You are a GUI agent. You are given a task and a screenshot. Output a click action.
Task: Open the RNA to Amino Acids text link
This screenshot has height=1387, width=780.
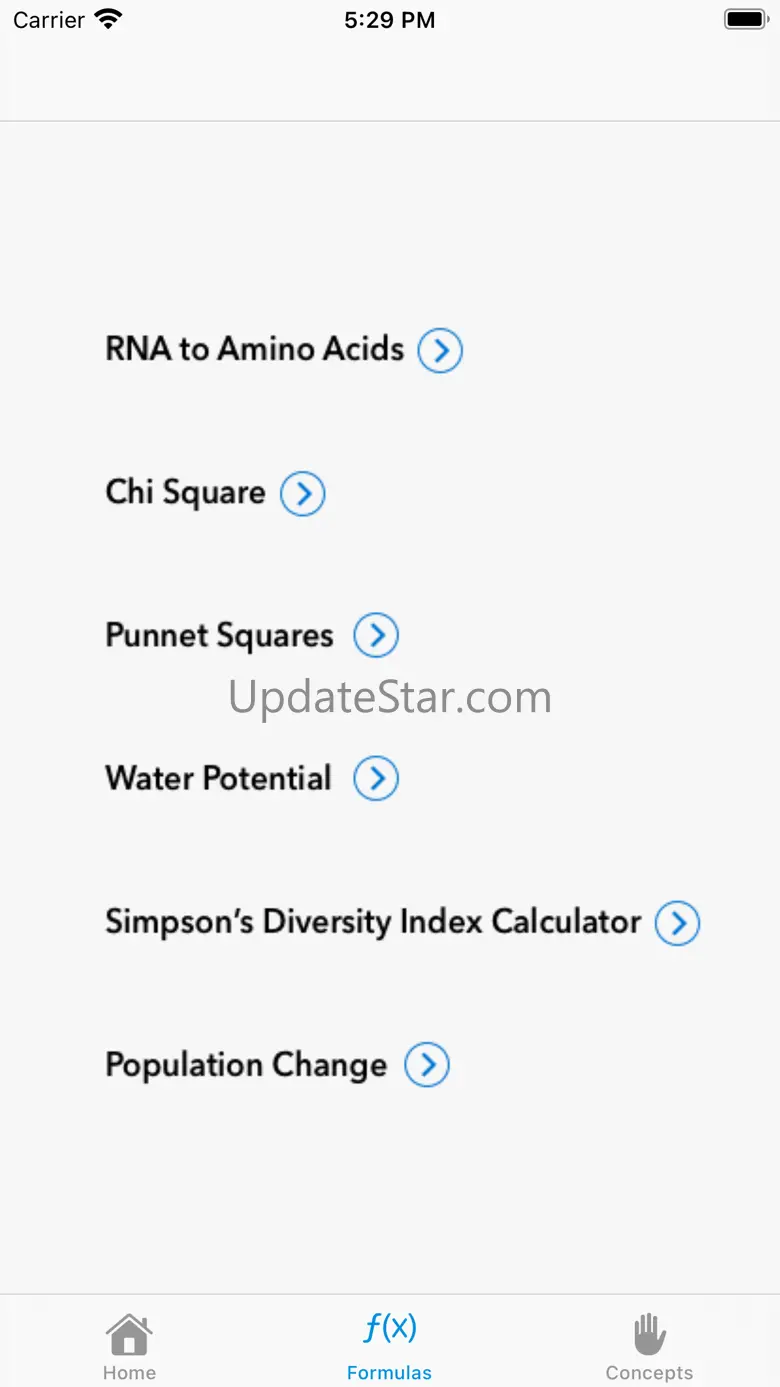point(254,349)
